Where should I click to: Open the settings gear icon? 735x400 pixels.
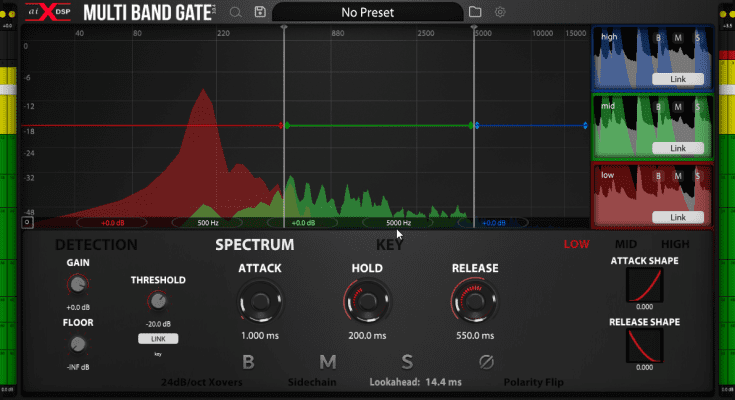tap(500, 12)
